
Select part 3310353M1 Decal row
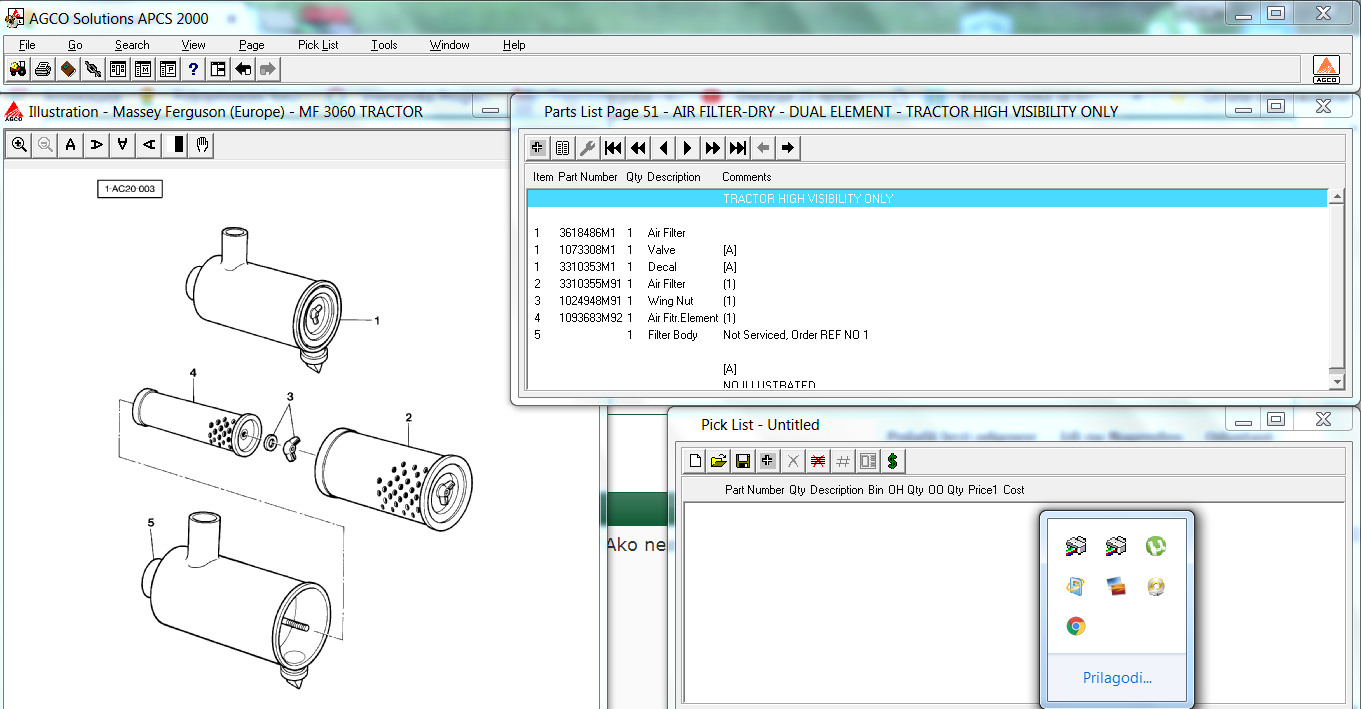[x=928, y=267]
